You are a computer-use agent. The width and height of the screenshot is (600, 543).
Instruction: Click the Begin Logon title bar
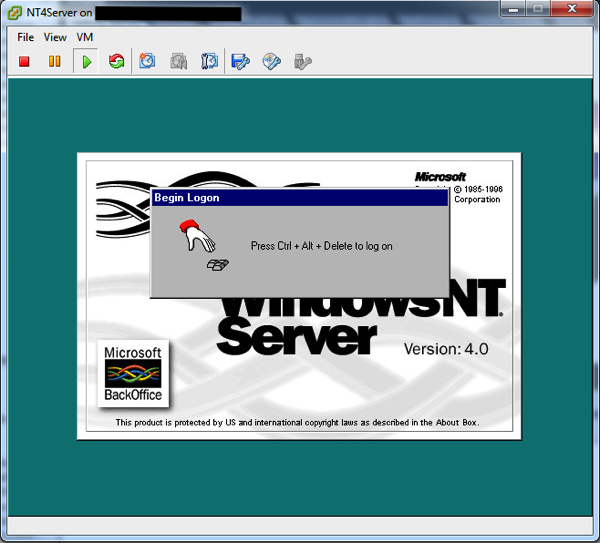(x=300, y=198)
